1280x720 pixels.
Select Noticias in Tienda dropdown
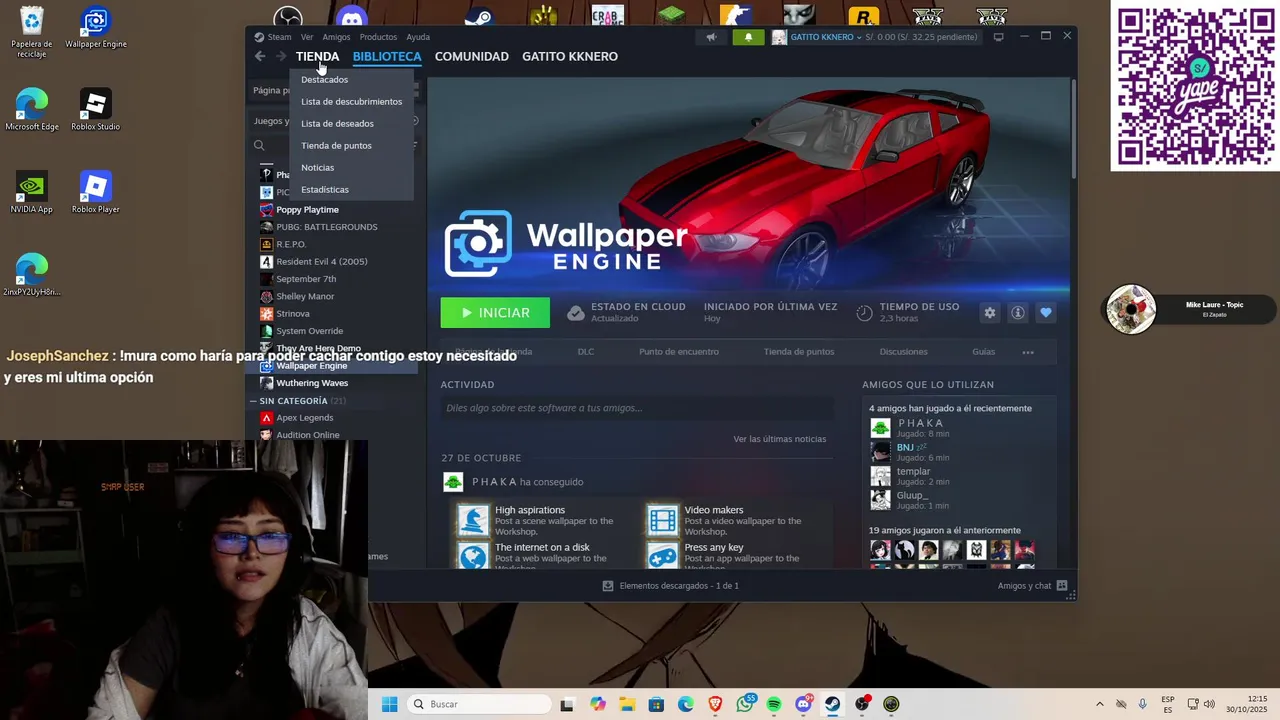point(318,168)
